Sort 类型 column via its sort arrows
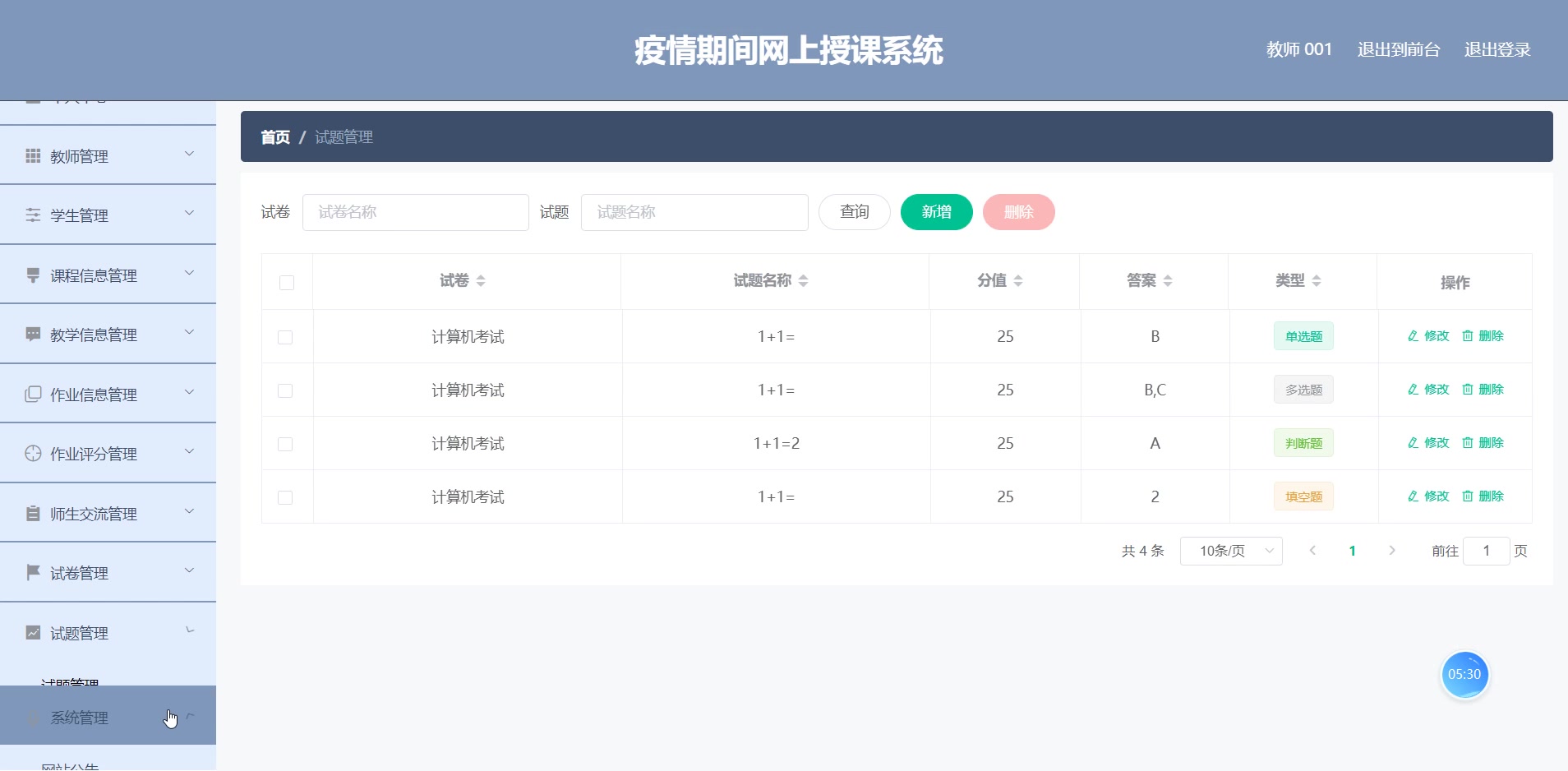Screen dimensions: 1568x771 1317,281
